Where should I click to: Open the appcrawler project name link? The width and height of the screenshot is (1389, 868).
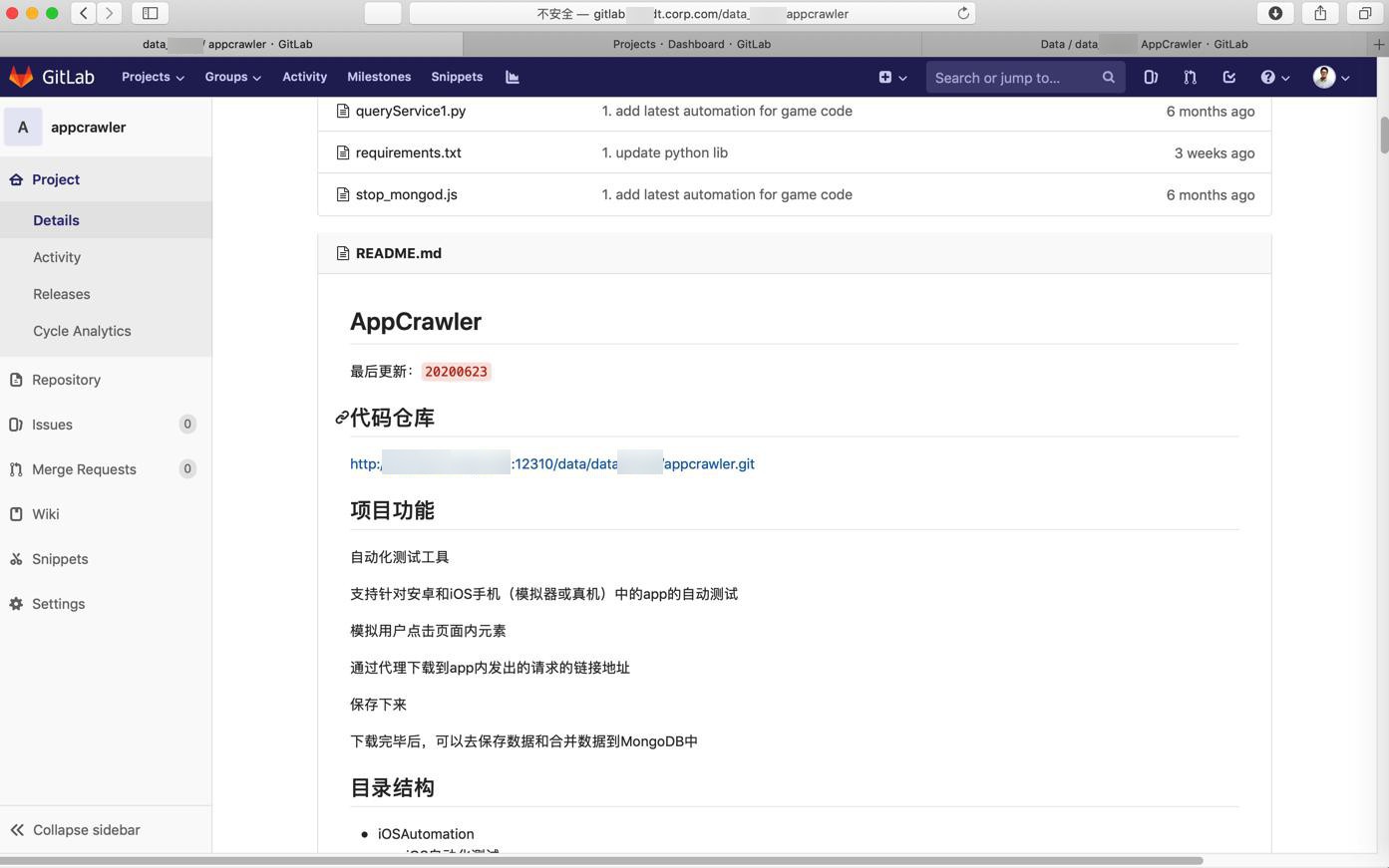click(x=89, y=128)
